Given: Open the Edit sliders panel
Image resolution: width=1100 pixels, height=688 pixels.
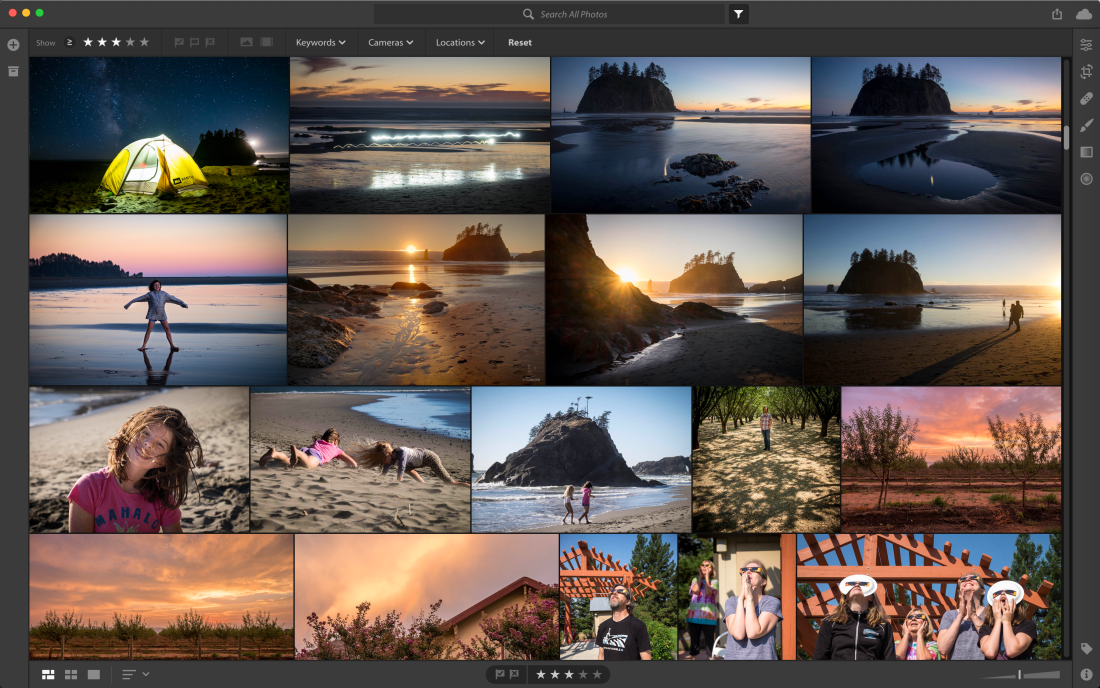Looking at the screenshot, I should (1086, 45).
